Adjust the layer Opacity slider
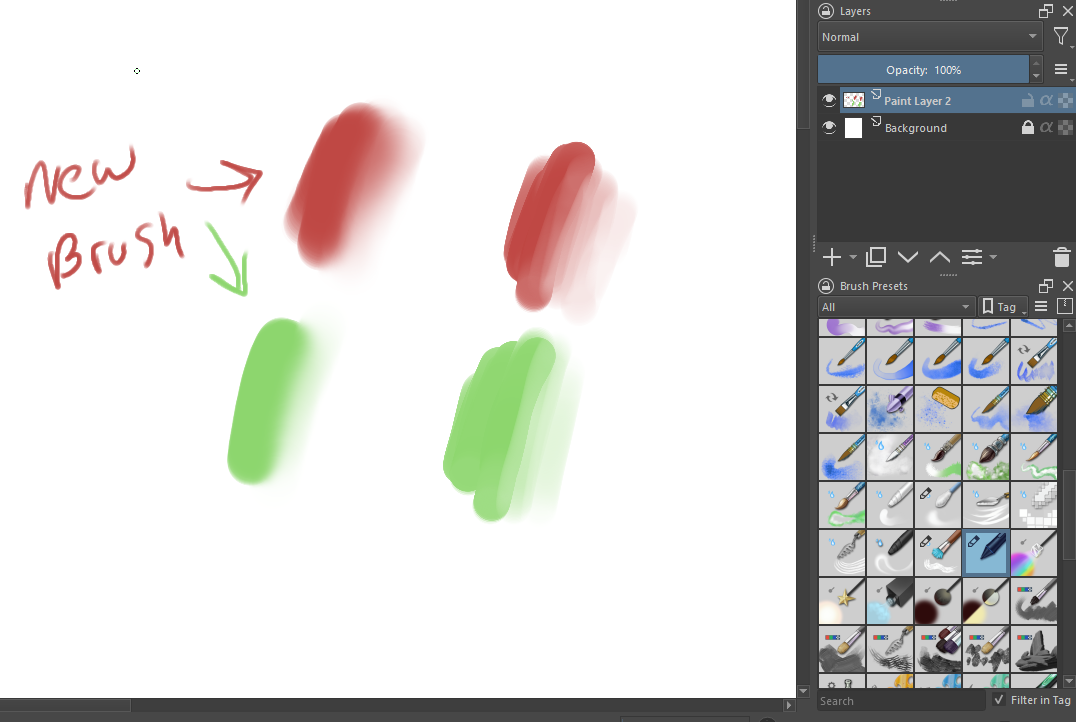1076x722 pixels. click(x=923, y=69)
